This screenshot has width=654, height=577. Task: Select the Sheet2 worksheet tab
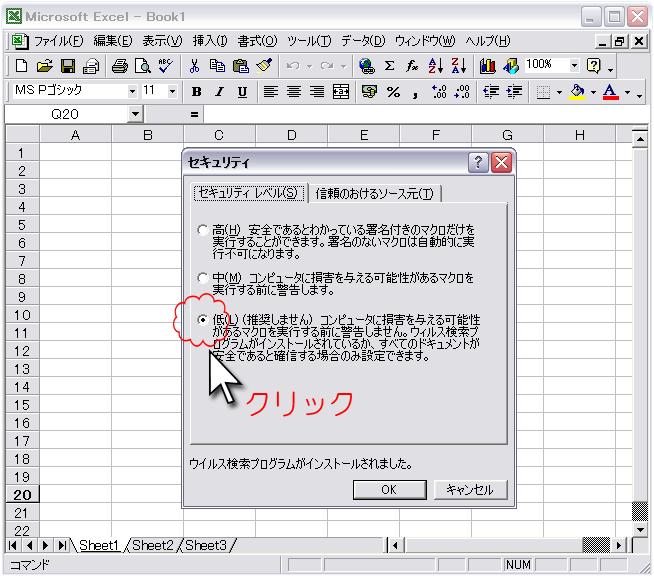click(153, 545)
